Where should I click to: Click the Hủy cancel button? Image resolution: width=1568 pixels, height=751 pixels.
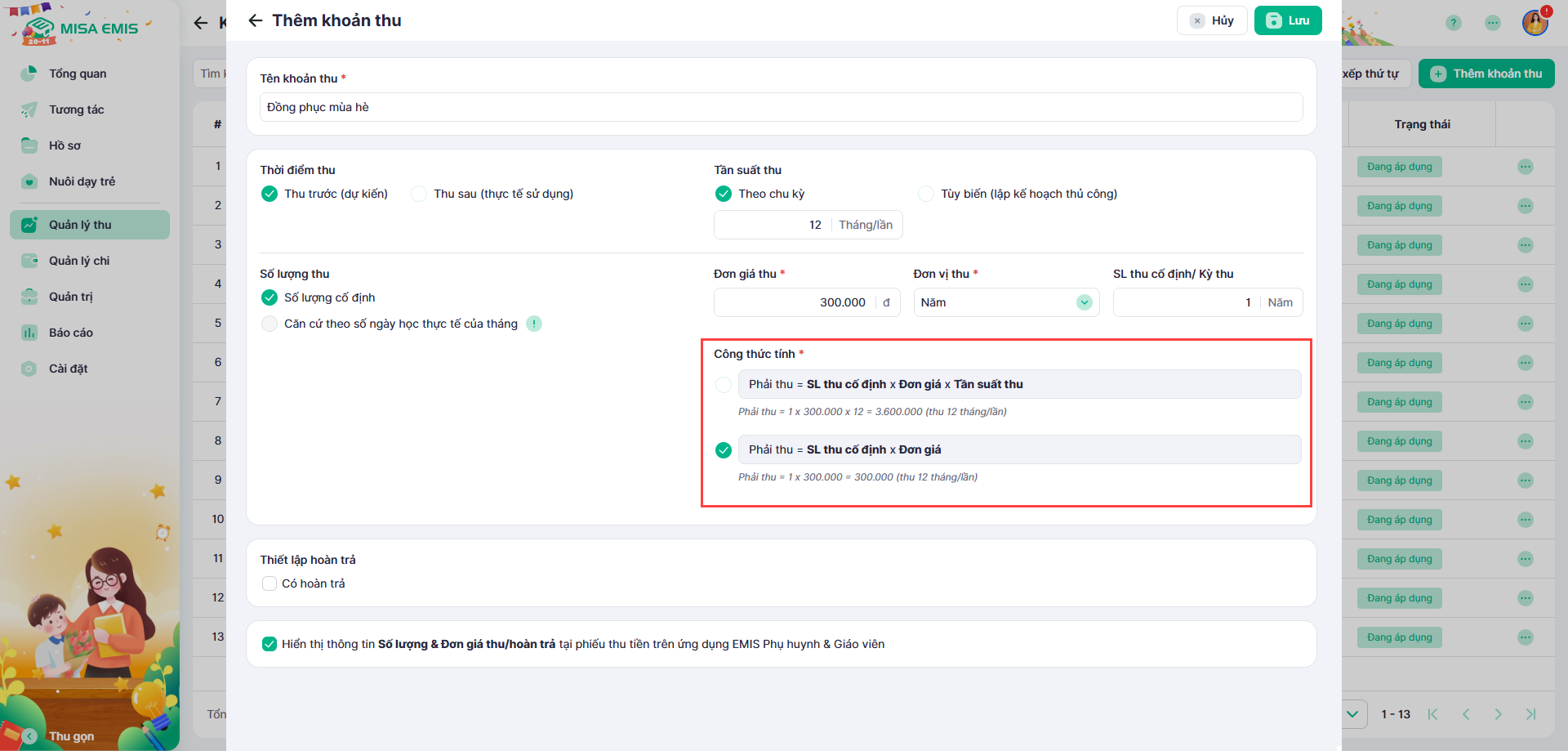point(1212,20)
